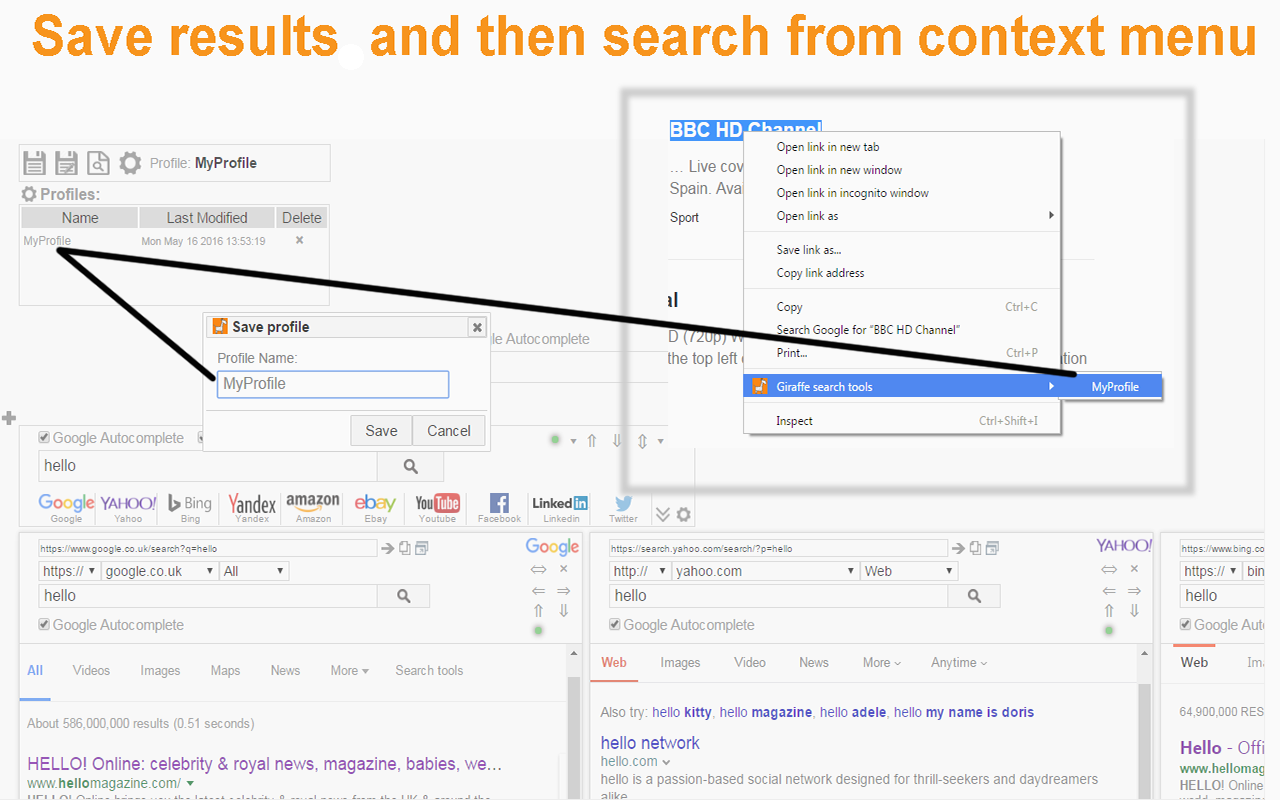
Task: Click the magnifier search button in main bar
Action: pyautogui.click(x=410, y=466)
